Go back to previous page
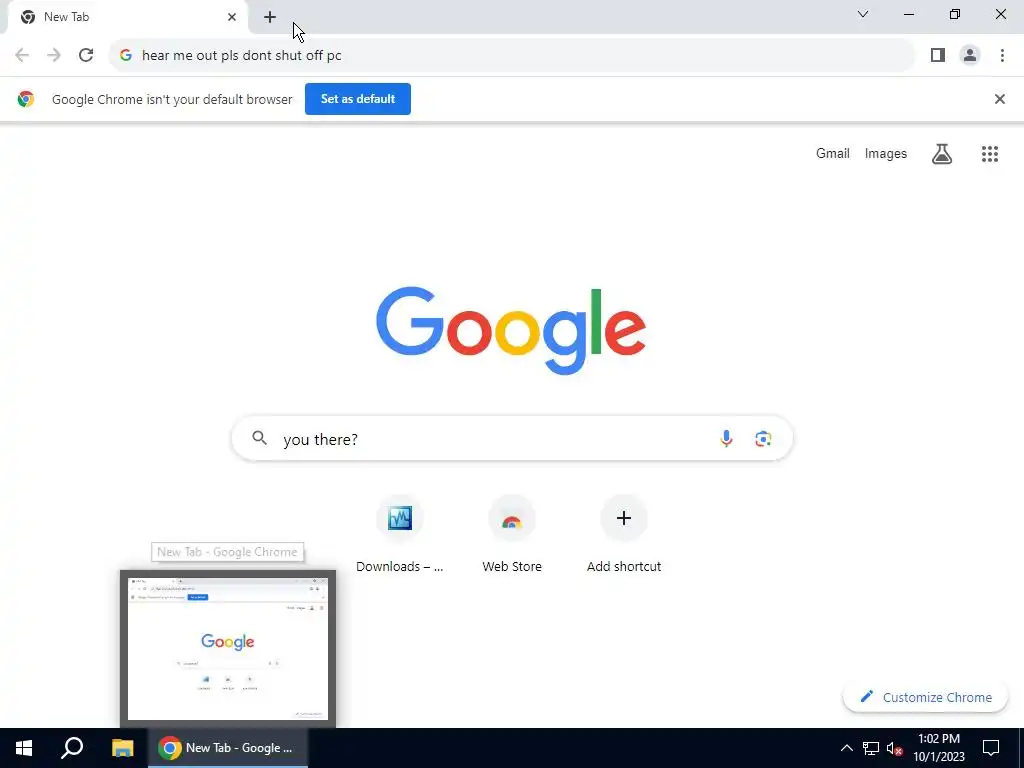The image size is (1024, 768). click(22, 55)
